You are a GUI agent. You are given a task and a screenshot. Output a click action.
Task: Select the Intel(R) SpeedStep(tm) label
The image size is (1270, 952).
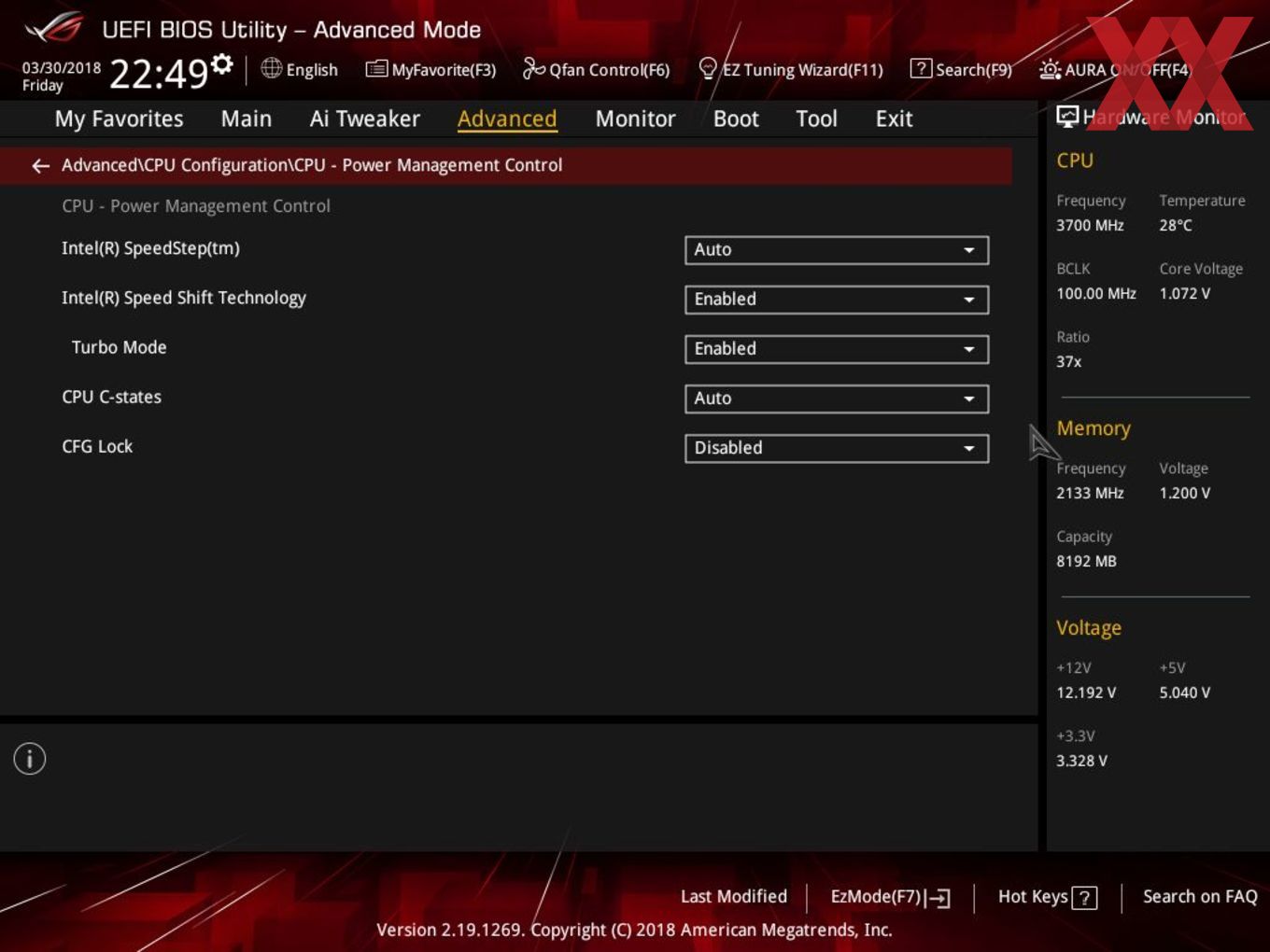click(150, 248)
